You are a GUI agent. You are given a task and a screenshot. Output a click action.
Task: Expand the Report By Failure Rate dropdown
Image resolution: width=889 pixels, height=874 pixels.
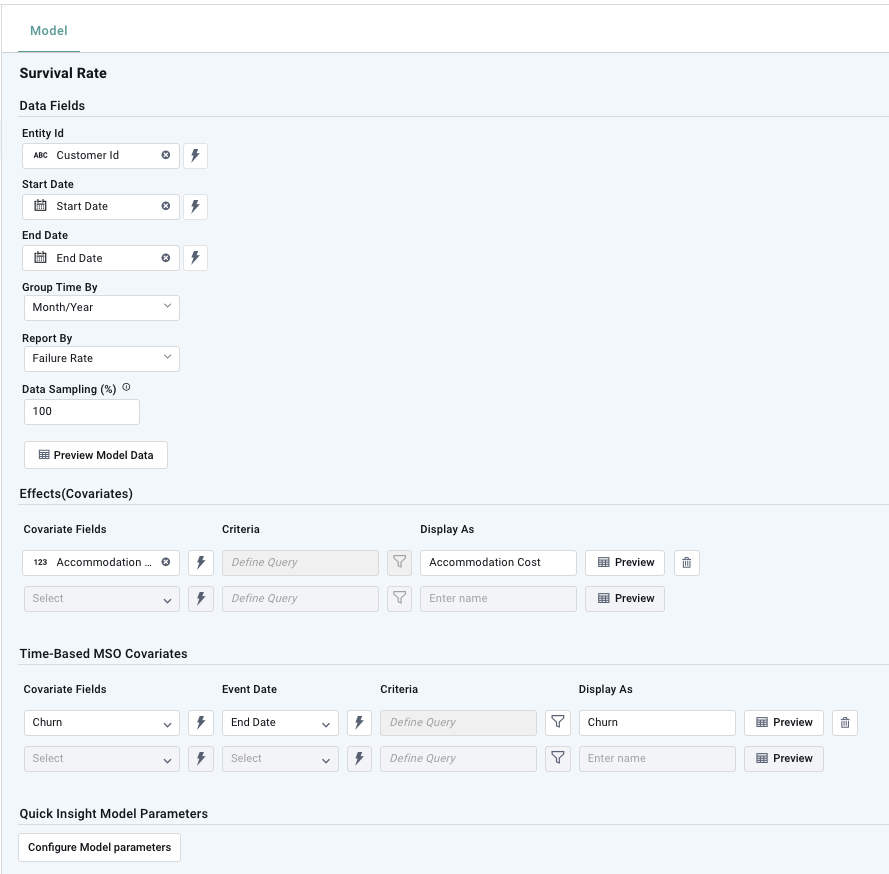(101, 358)
